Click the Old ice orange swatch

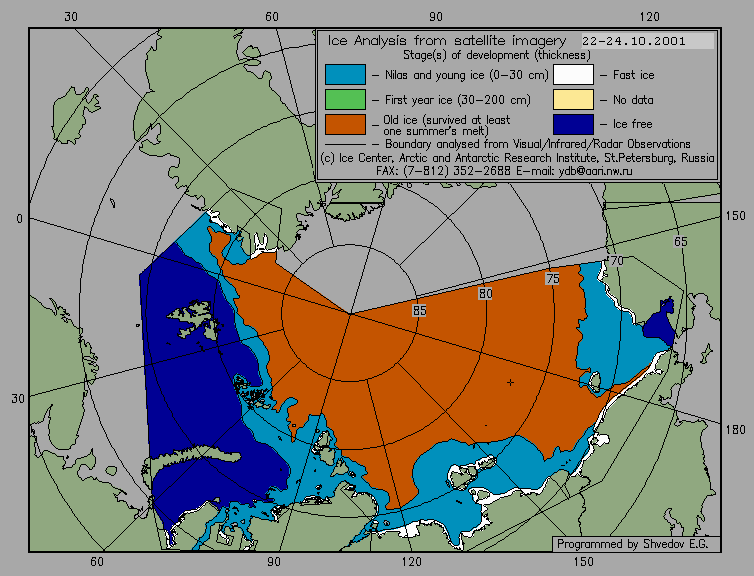click(x=345, y=124)
